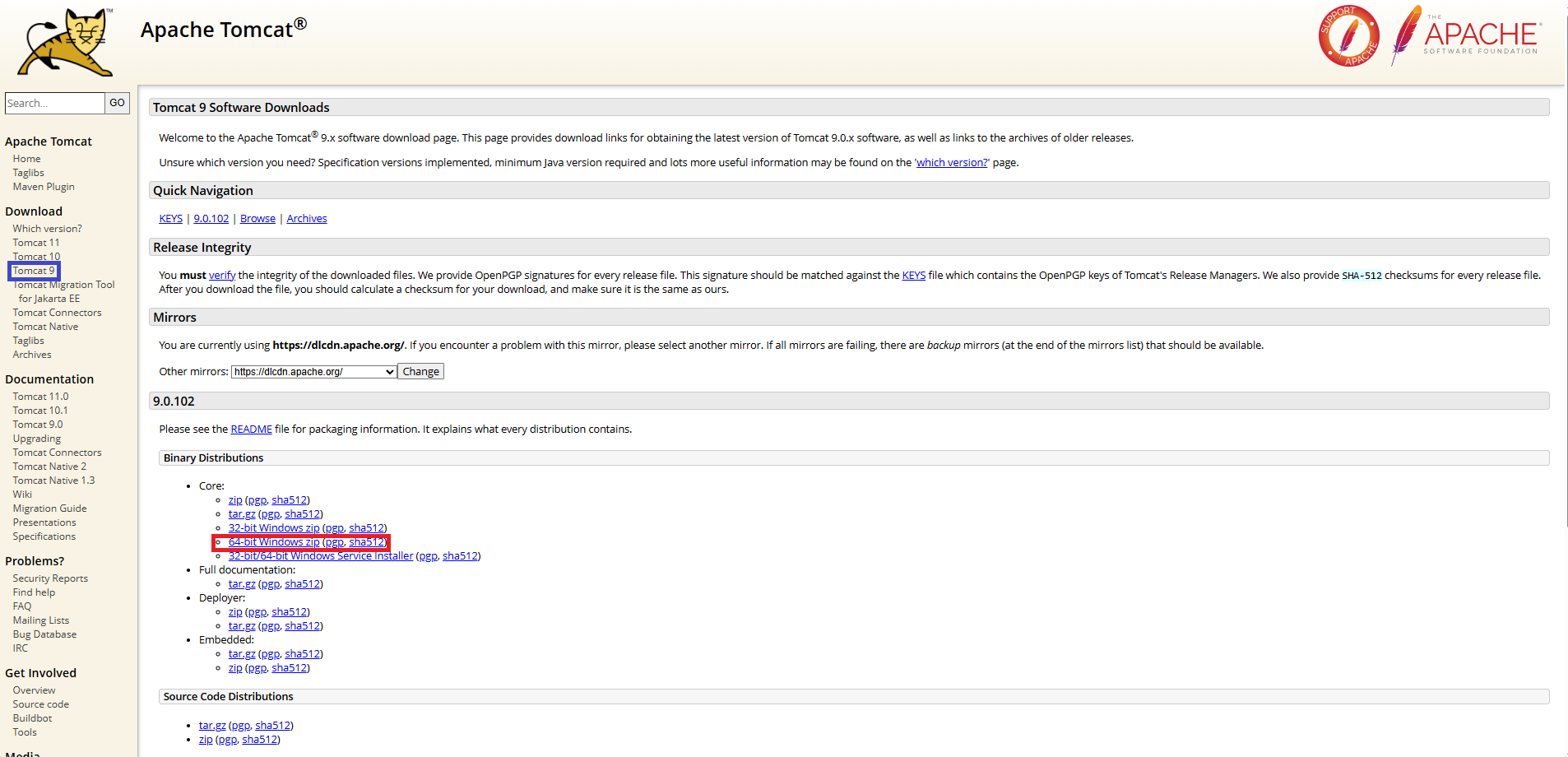Download 32-bit/64-bit Windows Service Installer
The width and height of the screenshot is (1568, 757).
tap(321, 556)
